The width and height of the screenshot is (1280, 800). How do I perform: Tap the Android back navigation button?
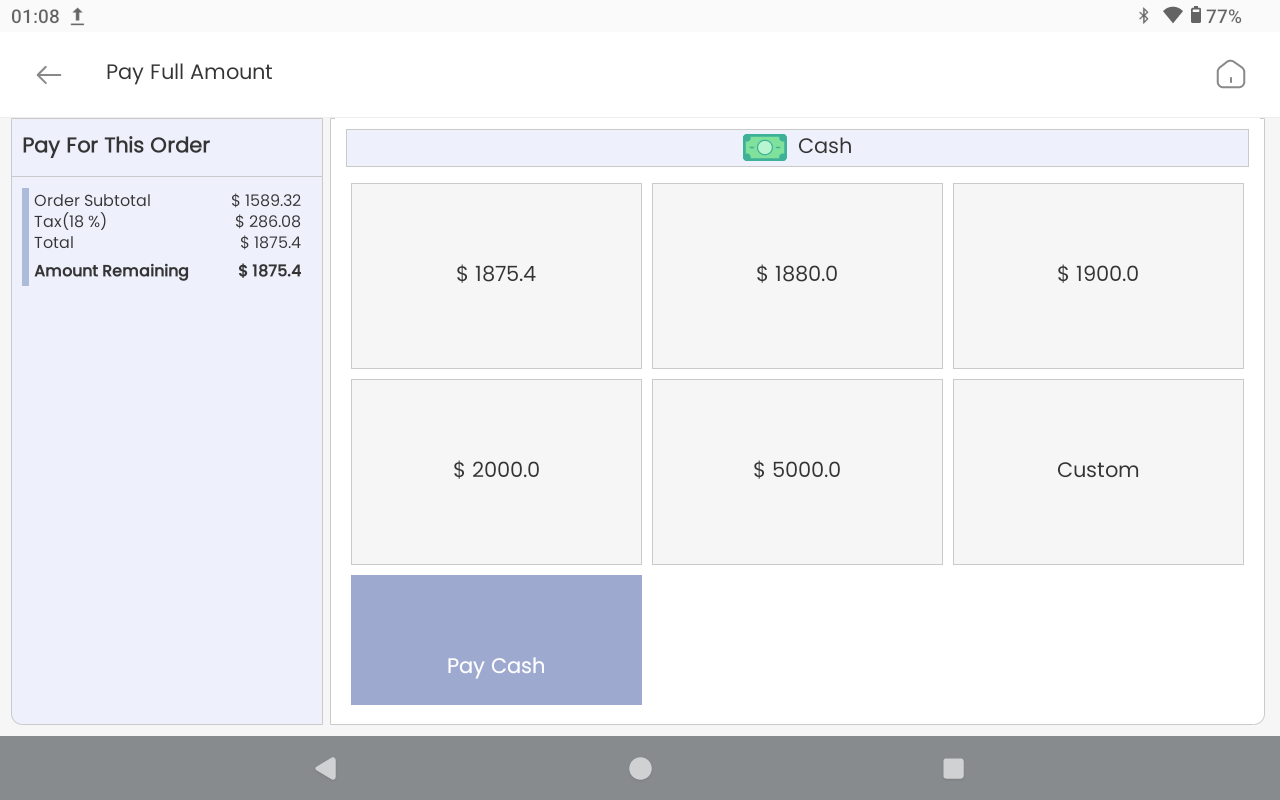coord(326,768)
